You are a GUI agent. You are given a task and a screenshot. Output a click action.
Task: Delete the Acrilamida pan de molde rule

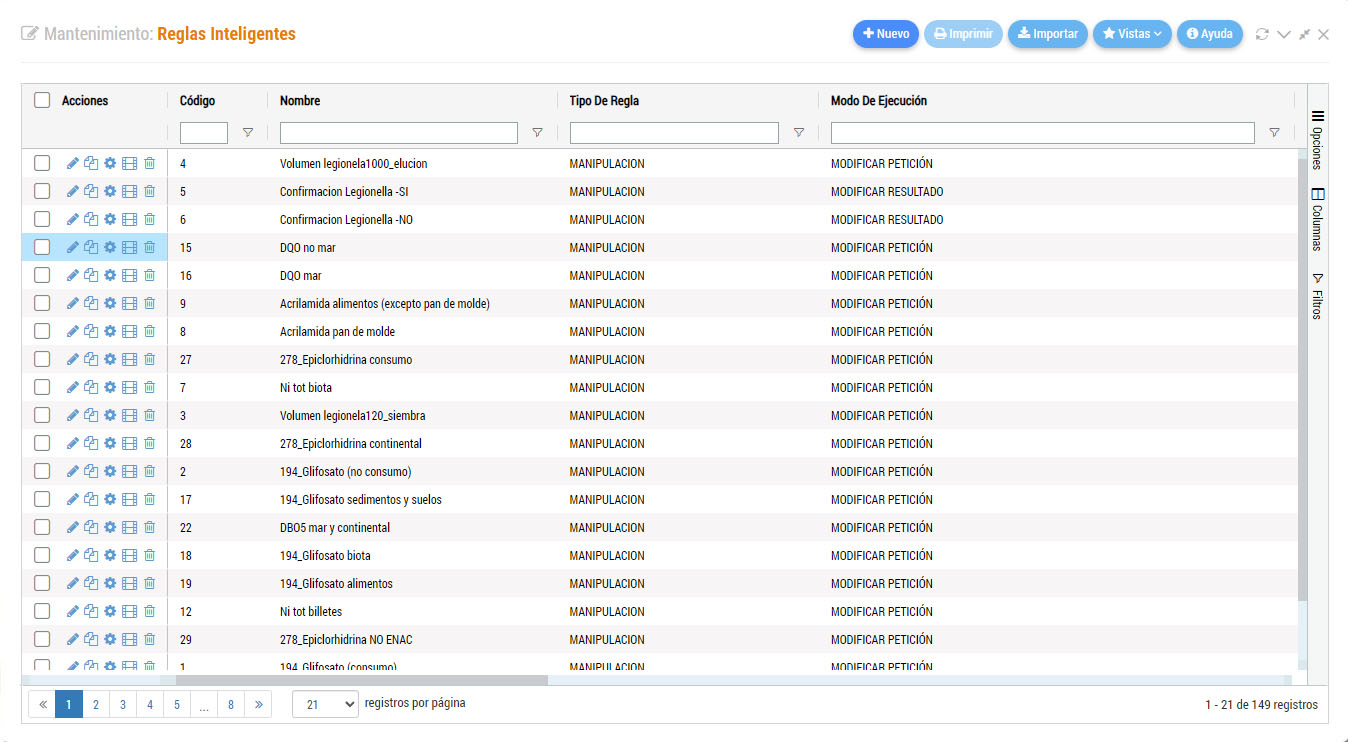click(149, 331)
